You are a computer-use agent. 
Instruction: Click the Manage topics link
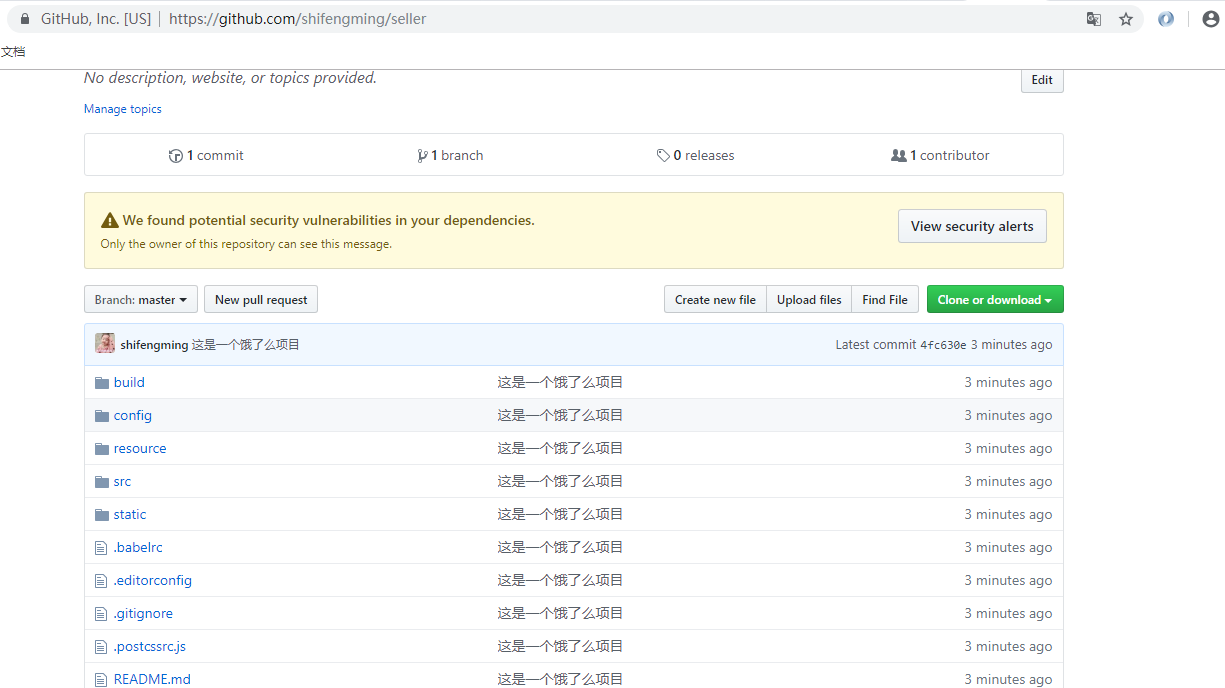[123, 109]
